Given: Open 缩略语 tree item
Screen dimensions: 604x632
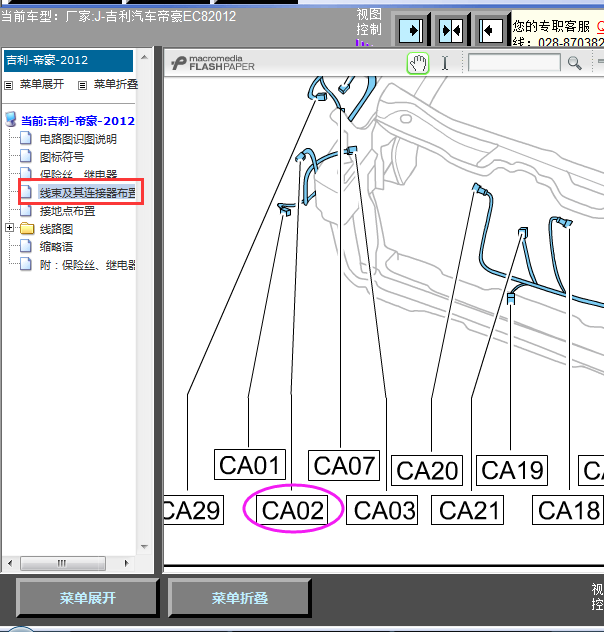Looking at the screenshot, I should pyautogui.click(x=56, y=247).
